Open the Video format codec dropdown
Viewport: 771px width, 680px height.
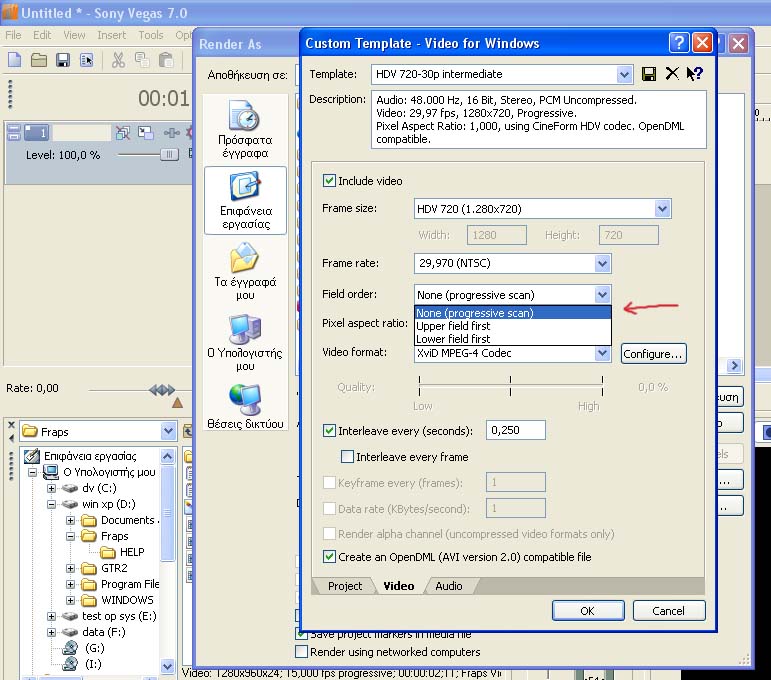(x=602, y=353)
